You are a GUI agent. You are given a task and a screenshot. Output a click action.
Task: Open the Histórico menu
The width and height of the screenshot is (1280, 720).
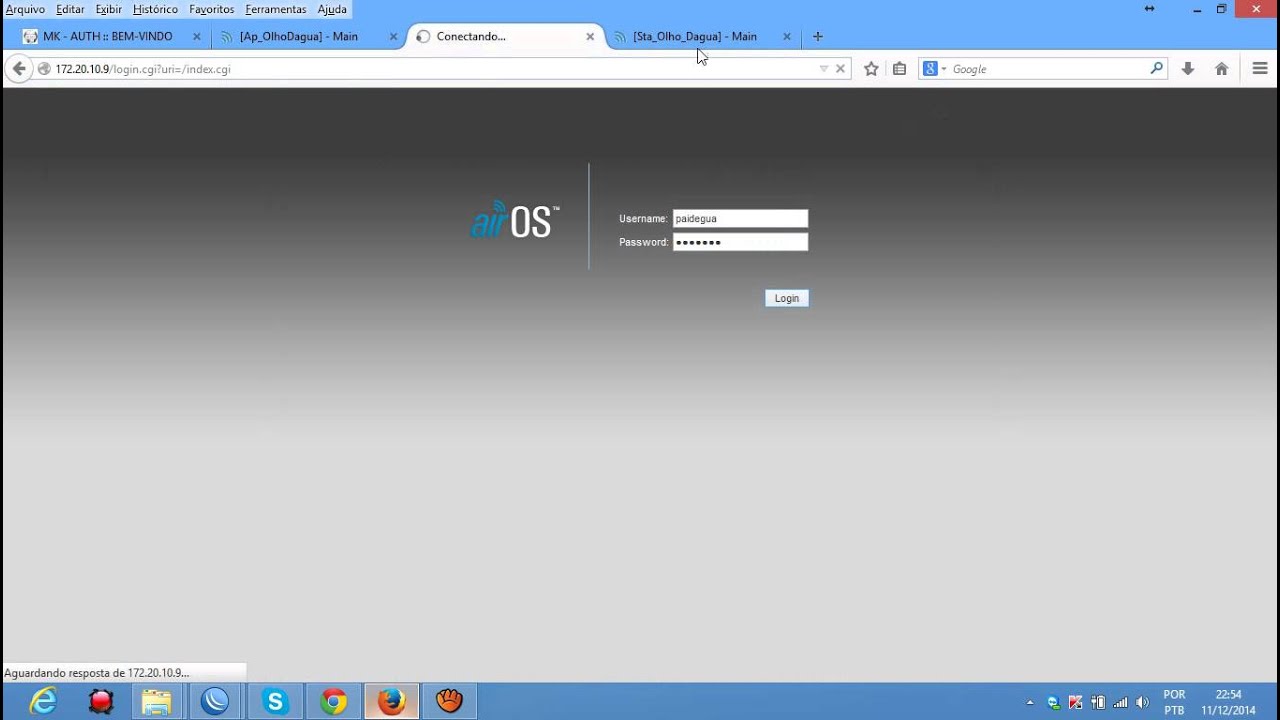point(155,9)
